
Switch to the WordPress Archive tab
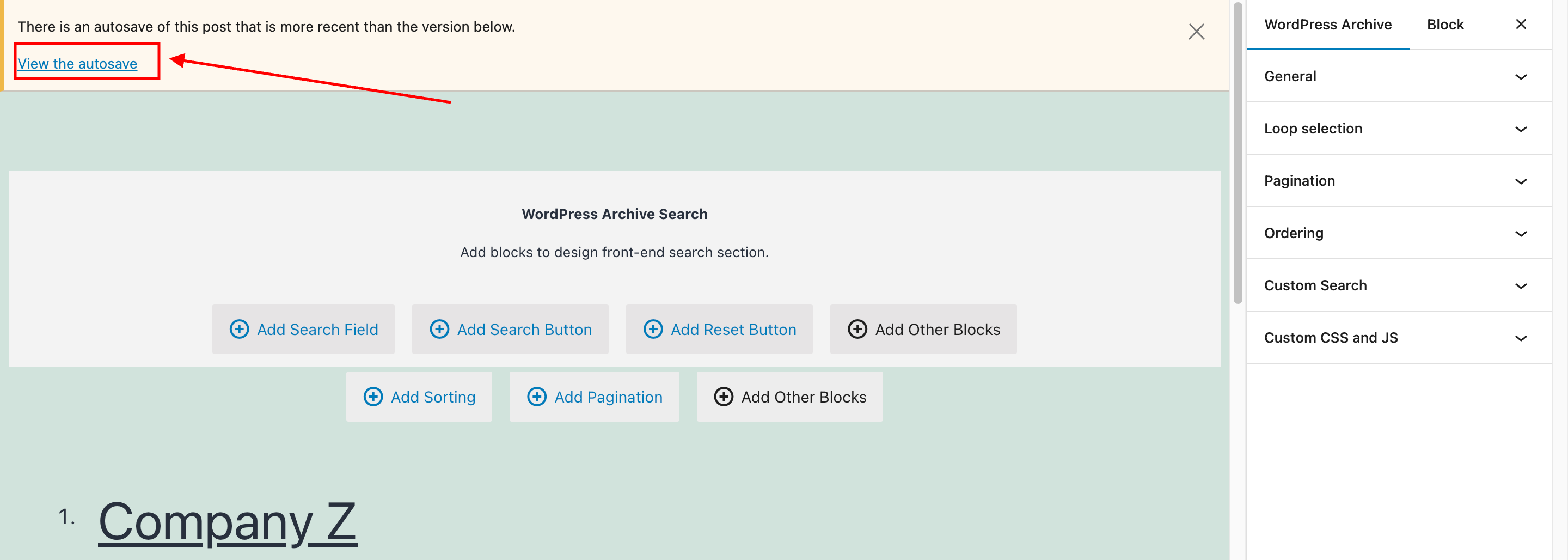point(1327,25)
